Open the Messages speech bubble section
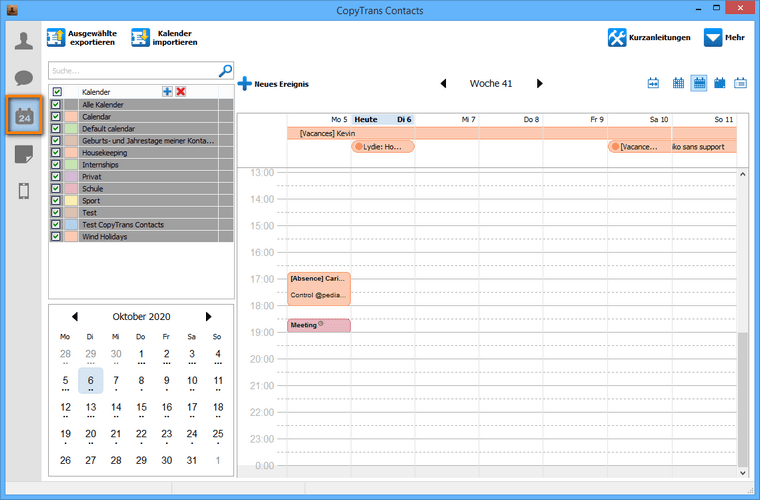This screenshot has height=500, width=760. pos(24,78)
